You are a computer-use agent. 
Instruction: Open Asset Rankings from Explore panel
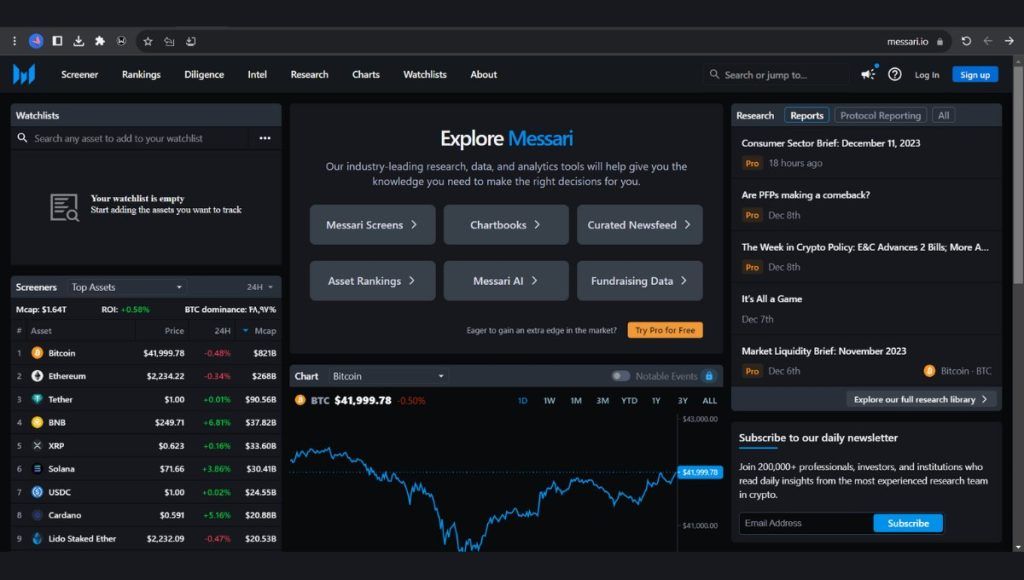pyautogui.click(x=372, y=281)
